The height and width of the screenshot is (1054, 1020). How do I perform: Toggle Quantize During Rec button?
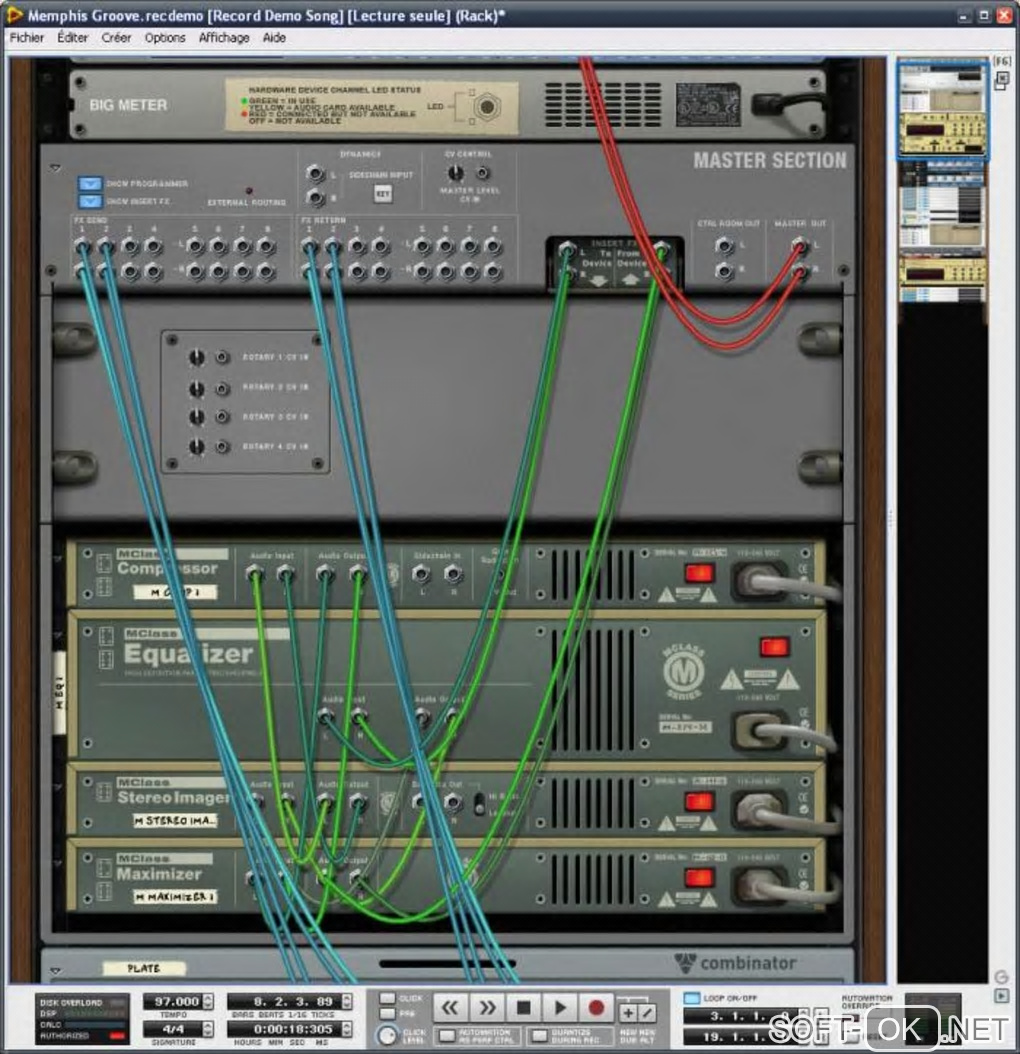click(x=539, y=1036)
